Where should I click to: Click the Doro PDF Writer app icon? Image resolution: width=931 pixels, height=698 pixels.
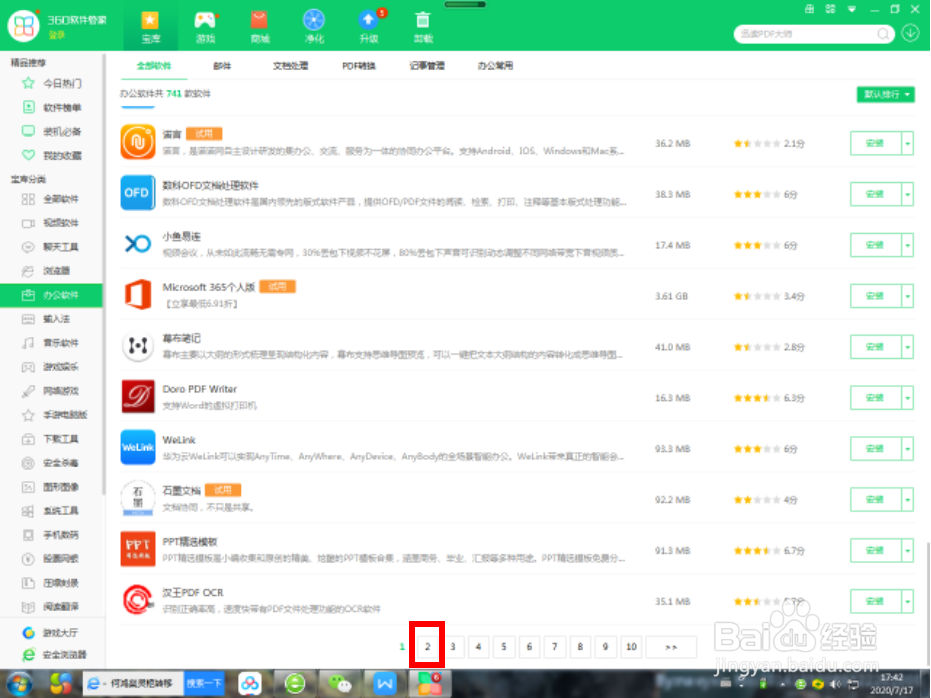(x=138, y=396)
